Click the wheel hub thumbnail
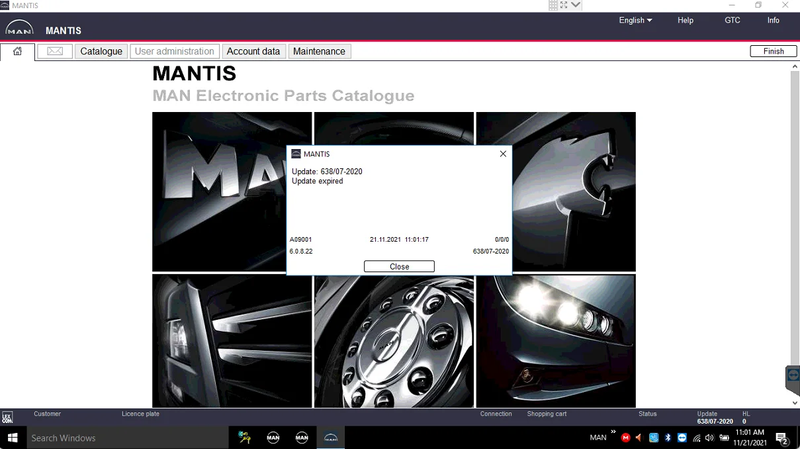 (394, 341)
